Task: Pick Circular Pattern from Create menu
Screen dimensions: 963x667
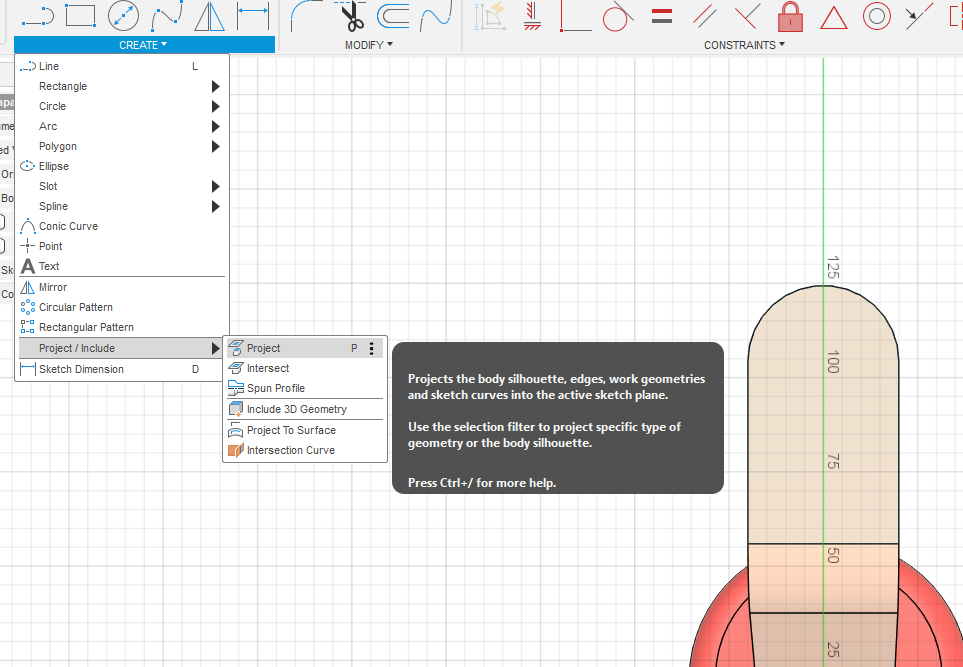Action: click(x=76, y=307)
